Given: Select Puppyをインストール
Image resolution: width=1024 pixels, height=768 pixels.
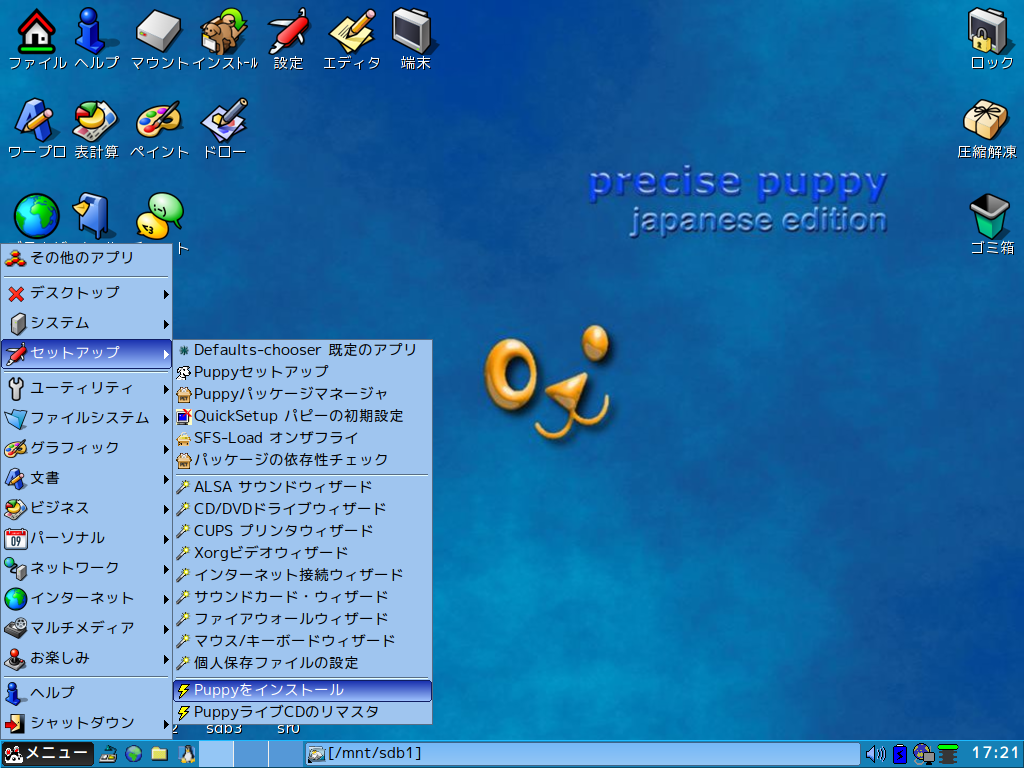Looking at the screenshot, I should 302,690.
